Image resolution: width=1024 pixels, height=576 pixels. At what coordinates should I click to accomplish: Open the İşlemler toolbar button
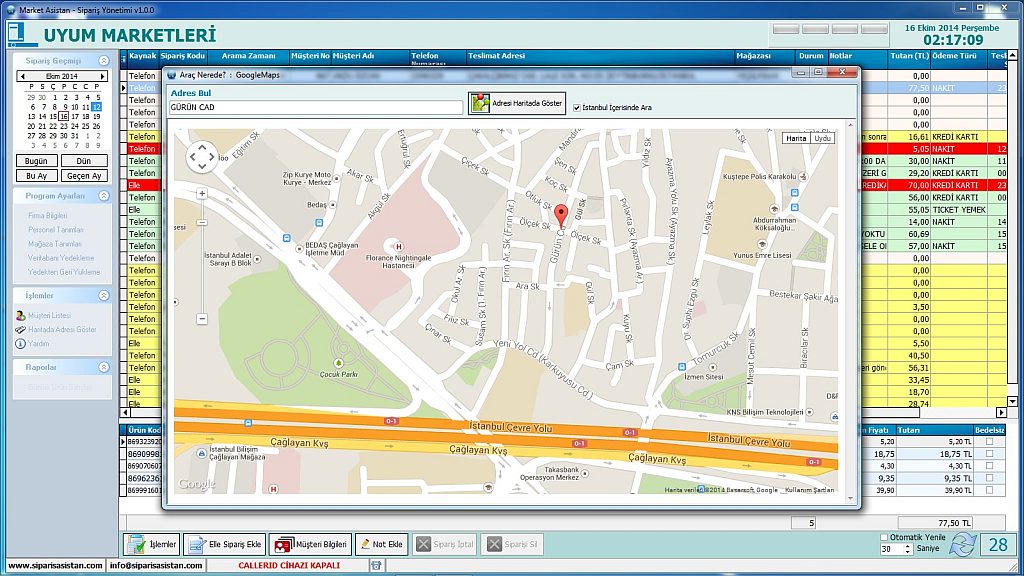tap(152, 544)
